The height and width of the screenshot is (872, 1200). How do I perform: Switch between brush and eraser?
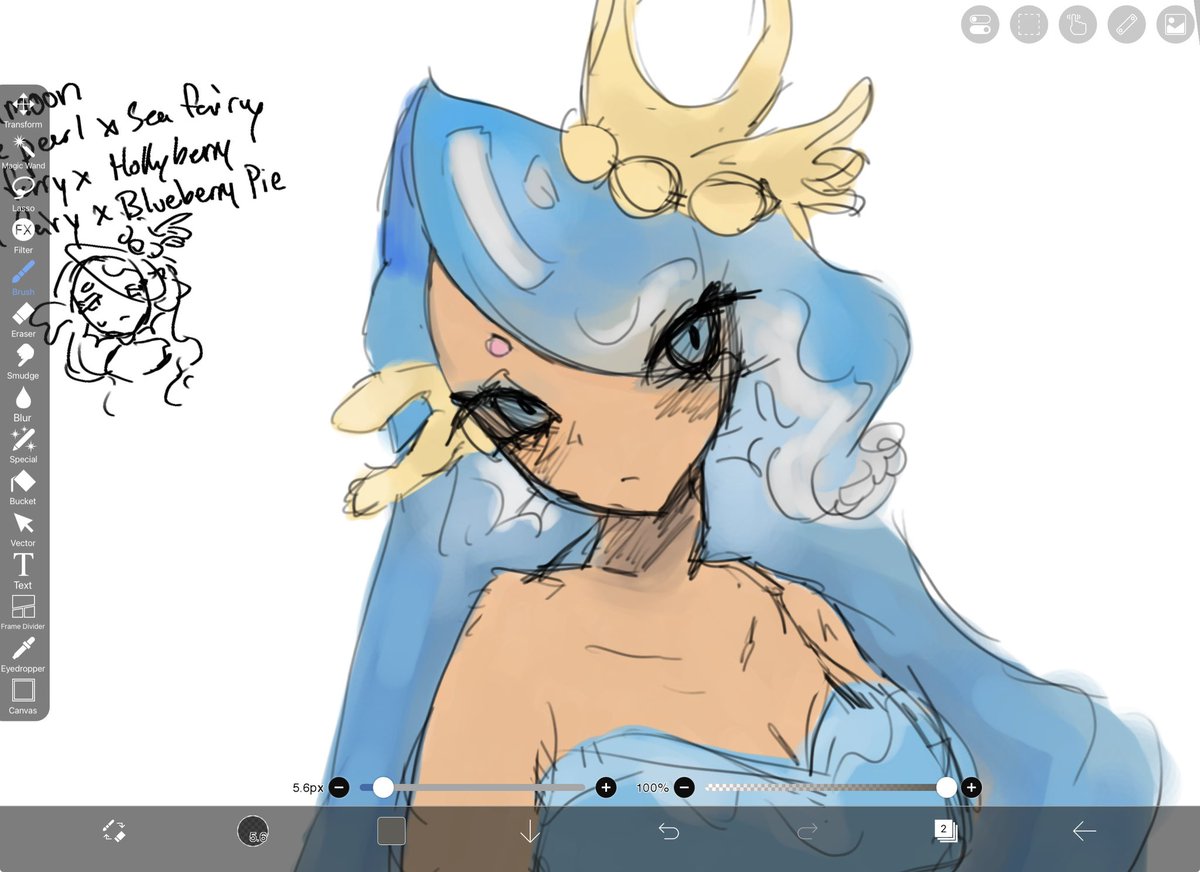pyautogui.click(x=113, y=830)
